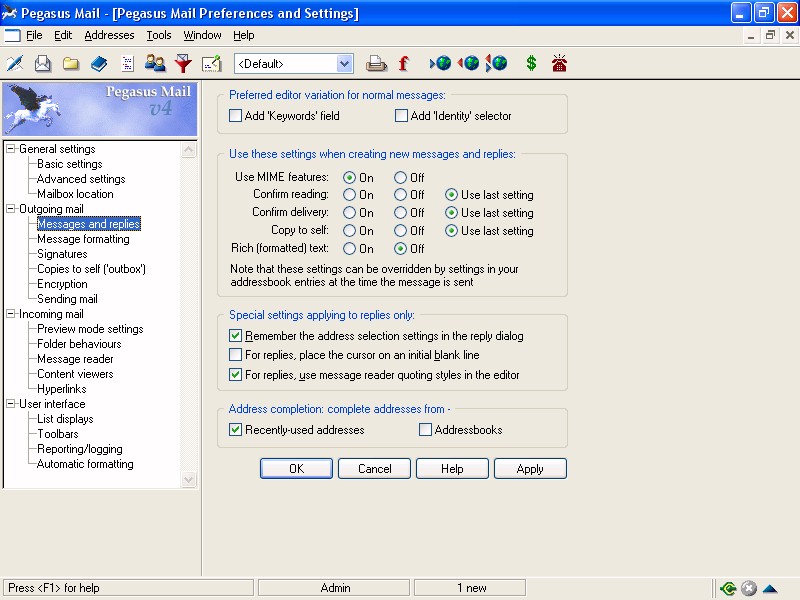Click the globe with left red arrow icon
The image size is (800, 600).
(468, 64)
